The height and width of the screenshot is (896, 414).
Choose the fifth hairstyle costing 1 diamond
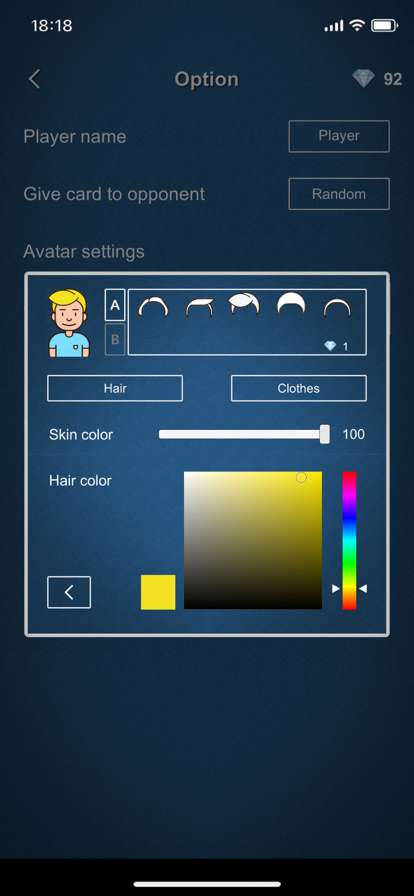337,310
